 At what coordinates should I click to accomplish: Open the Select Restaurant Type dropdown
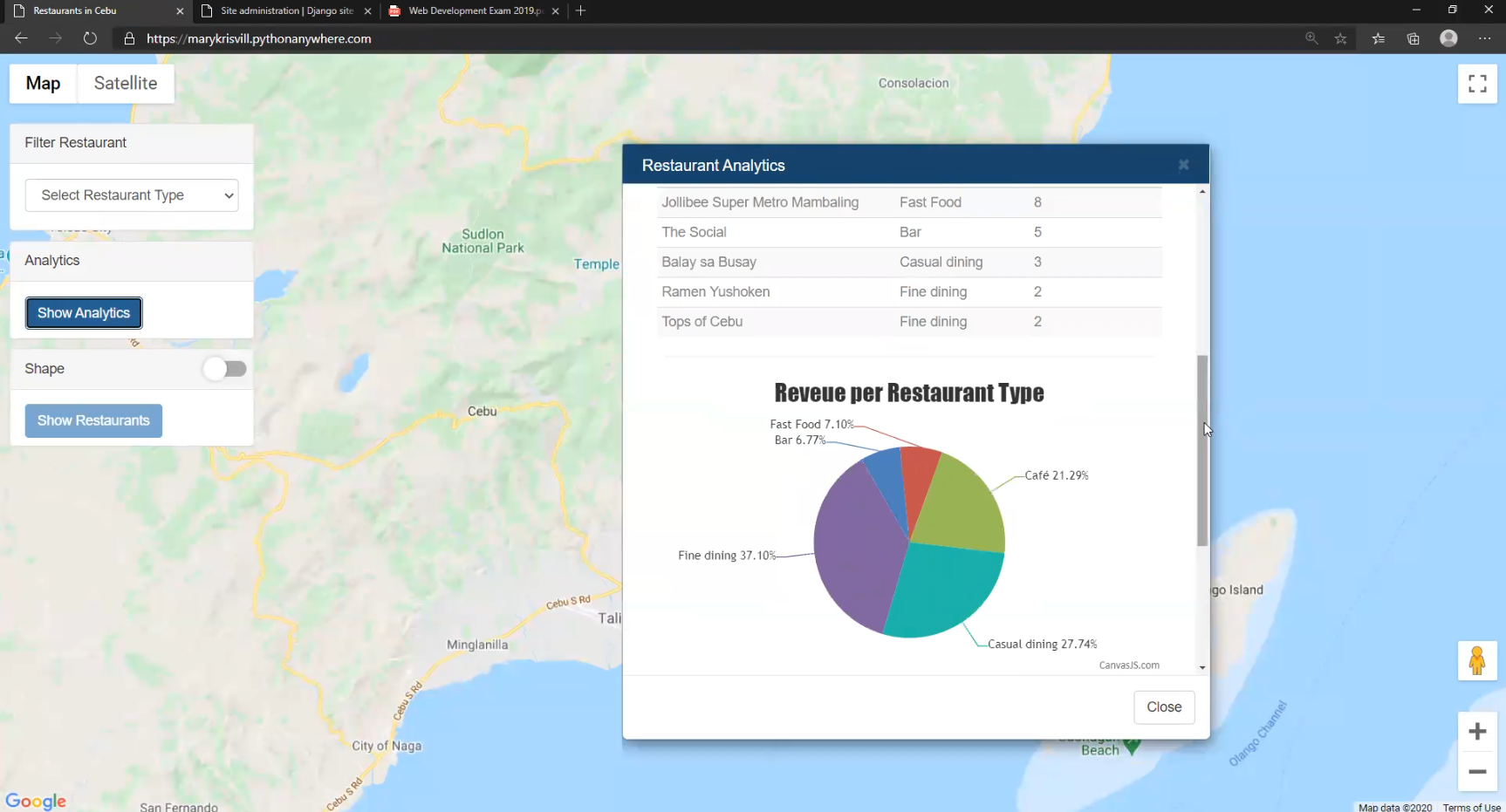click(x=132, y=195)
